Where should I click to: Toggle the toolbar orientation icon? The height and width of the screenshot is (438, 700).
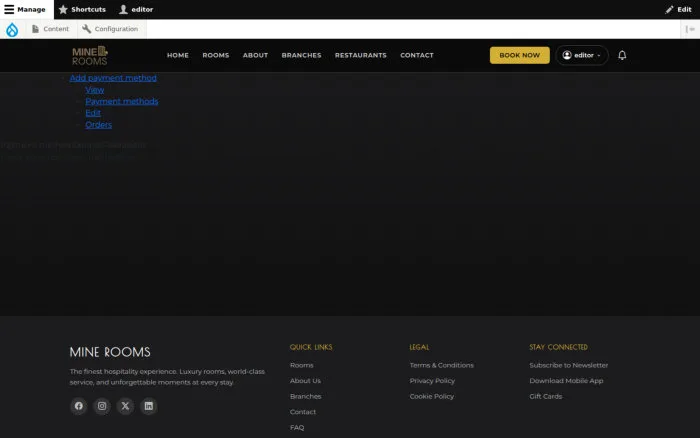690,29
